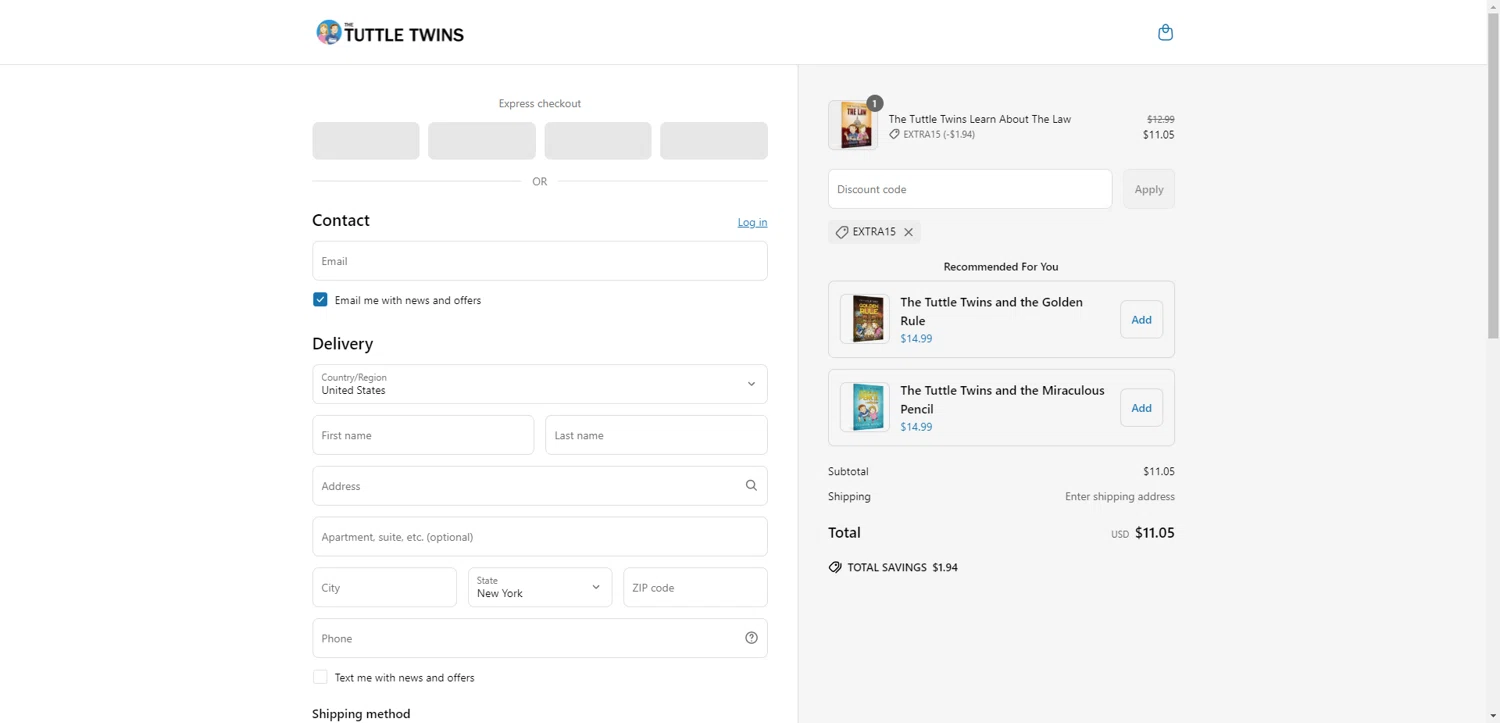Click the Apply discount button

pos(1149,189)
